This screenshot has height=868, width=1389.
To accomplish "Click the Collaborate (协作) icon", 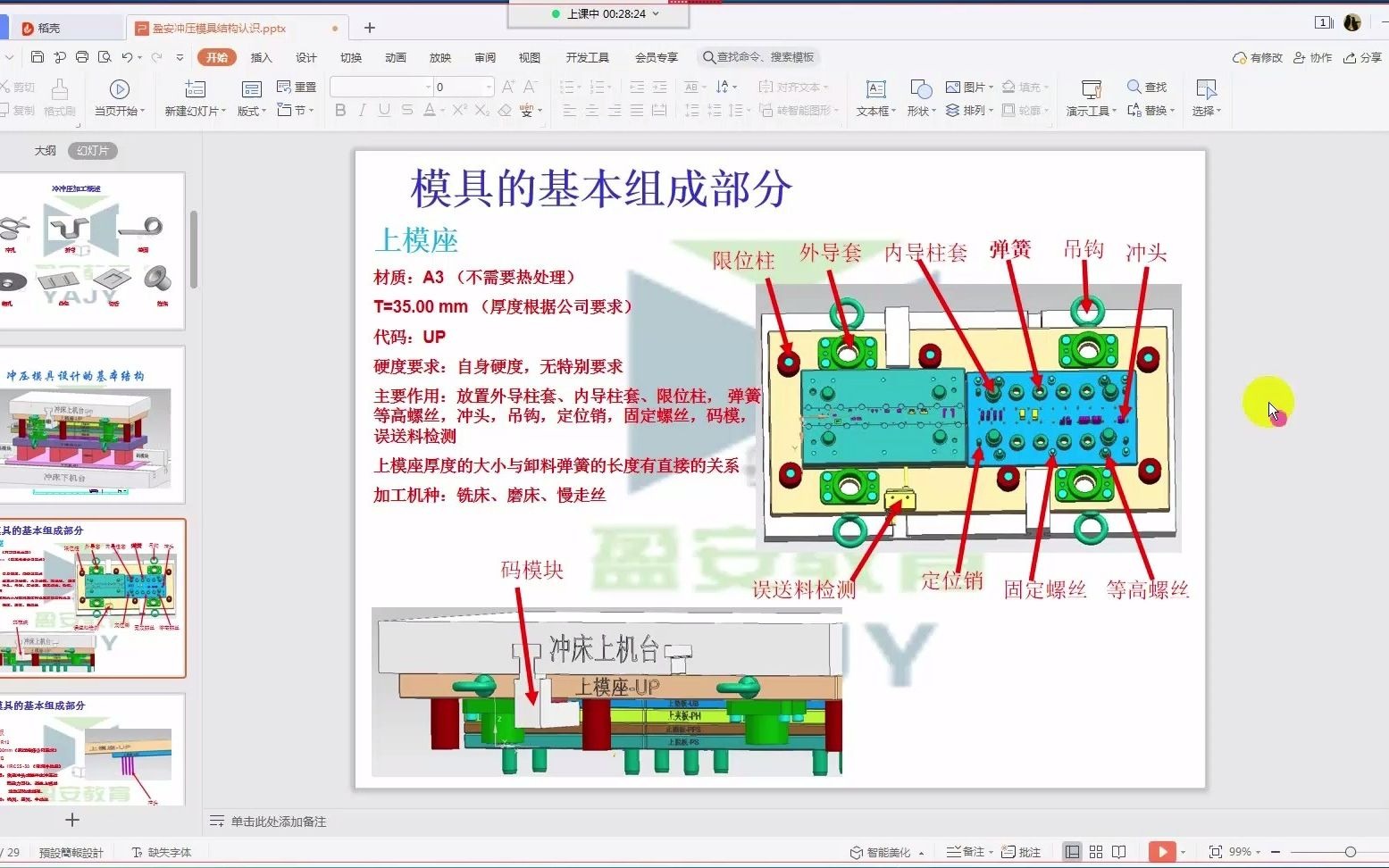I will 1300,57.
